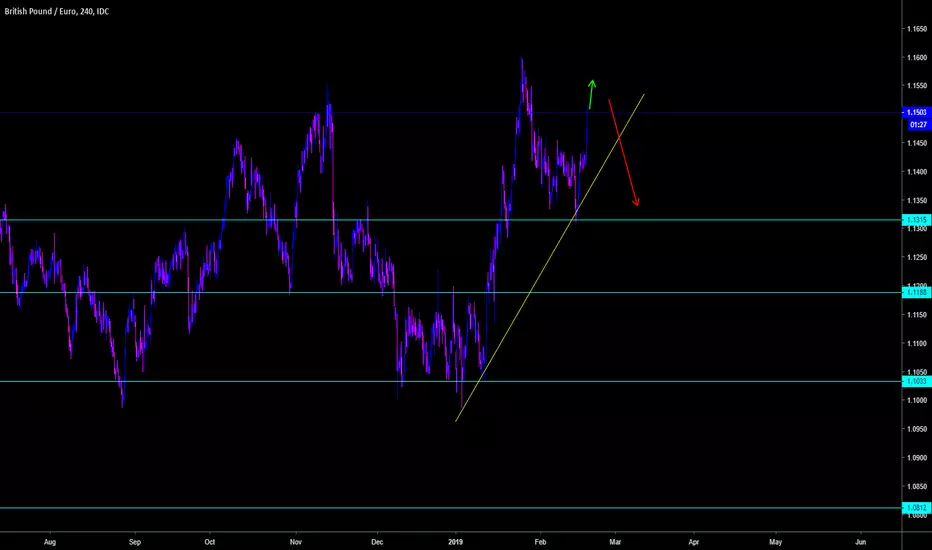Click the Jun label on time axis
The height and width of the screenshot is (550, 932).
(x=860, y=542)
